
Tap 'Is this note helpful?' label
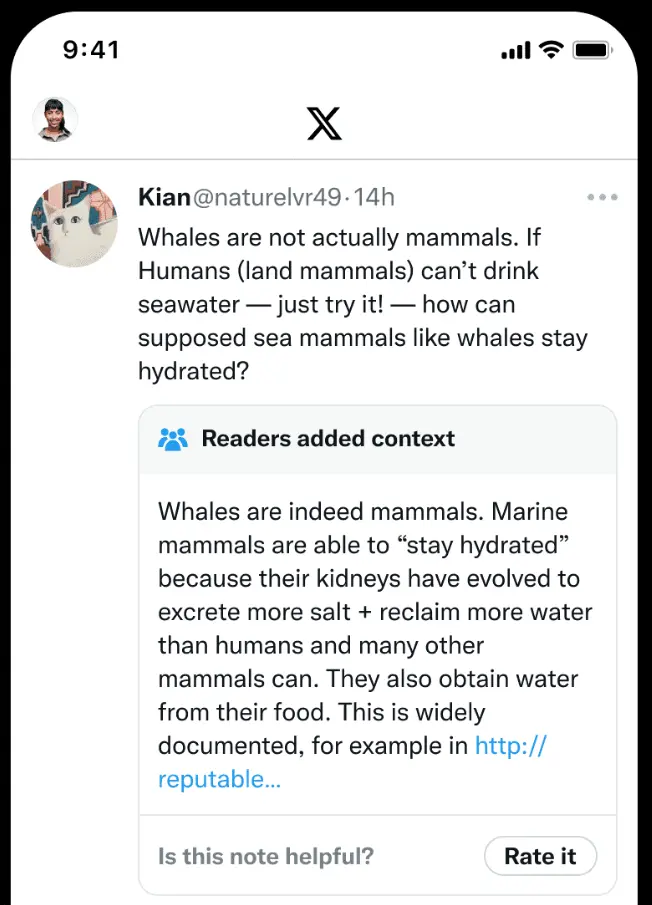pos(266,857)
